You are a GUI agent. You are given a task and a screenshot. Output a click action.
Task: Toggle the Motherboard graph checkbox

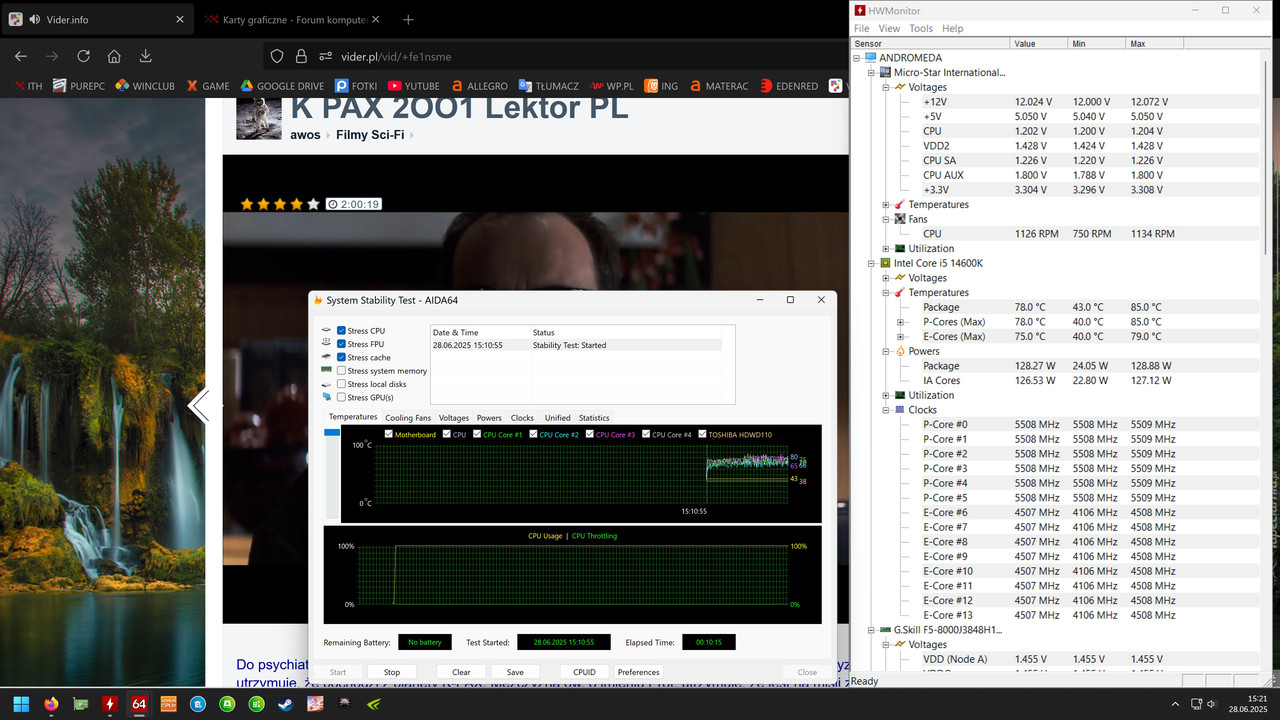point(389,435)
